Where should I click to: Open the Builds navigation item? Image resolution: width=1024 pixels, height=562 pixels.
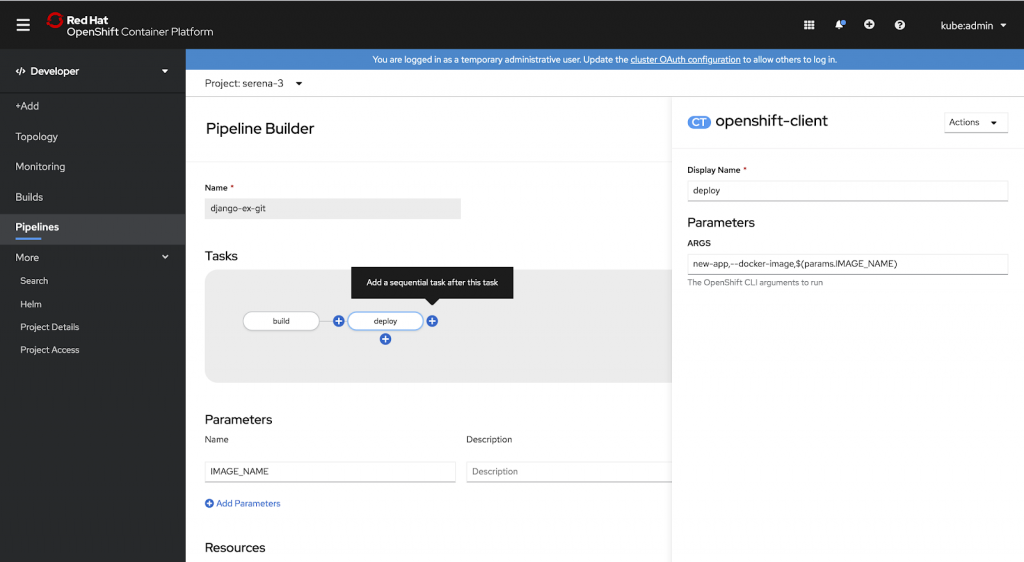click(29, 197)
